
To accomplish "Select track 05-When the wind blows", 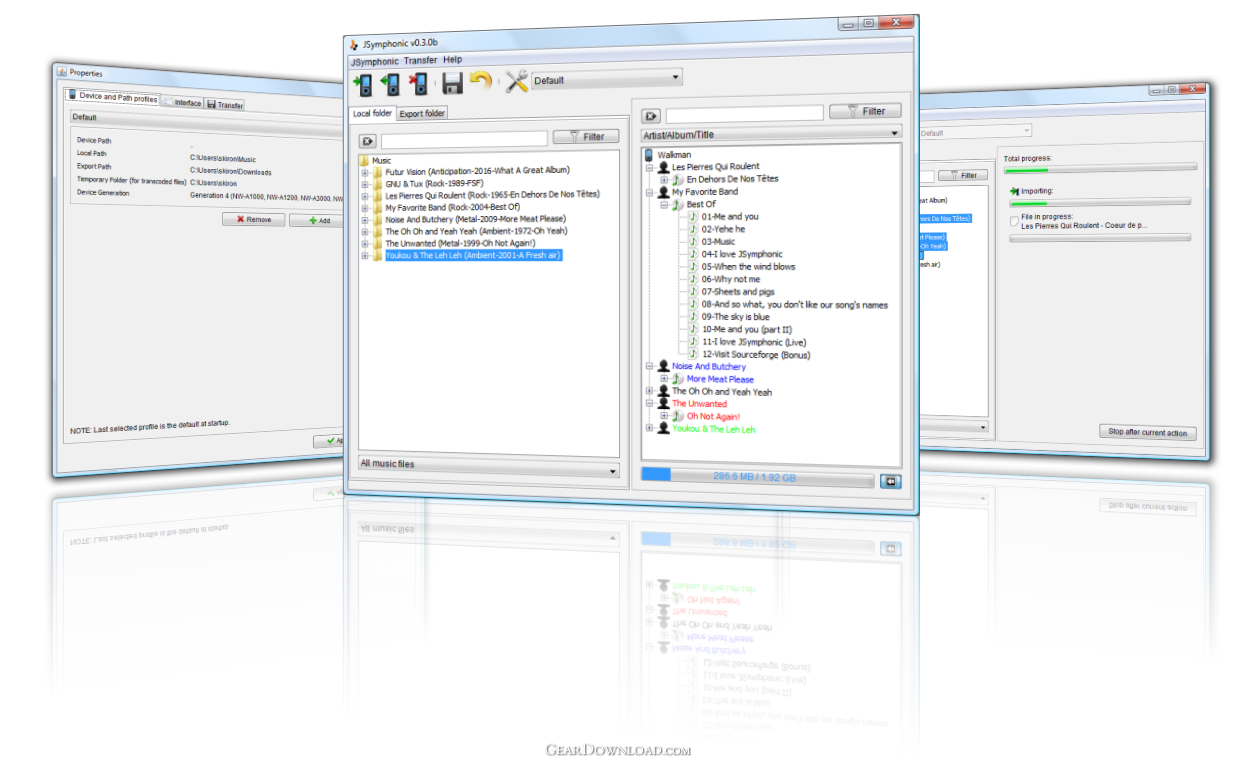I will pos(748,267).
